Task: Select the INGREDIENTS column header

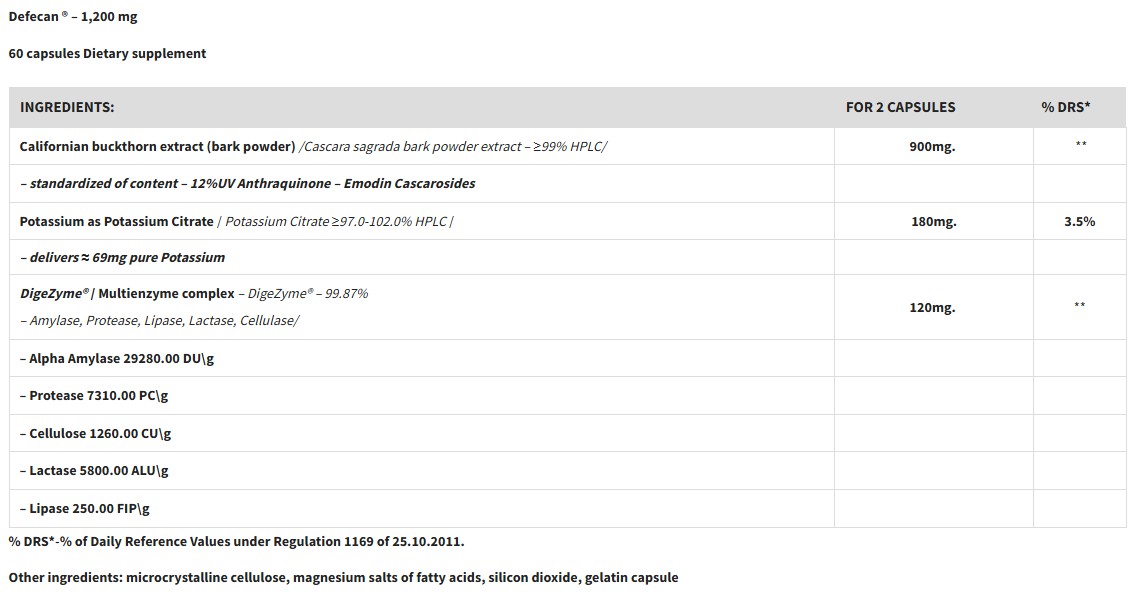Action: coord(67,107)
